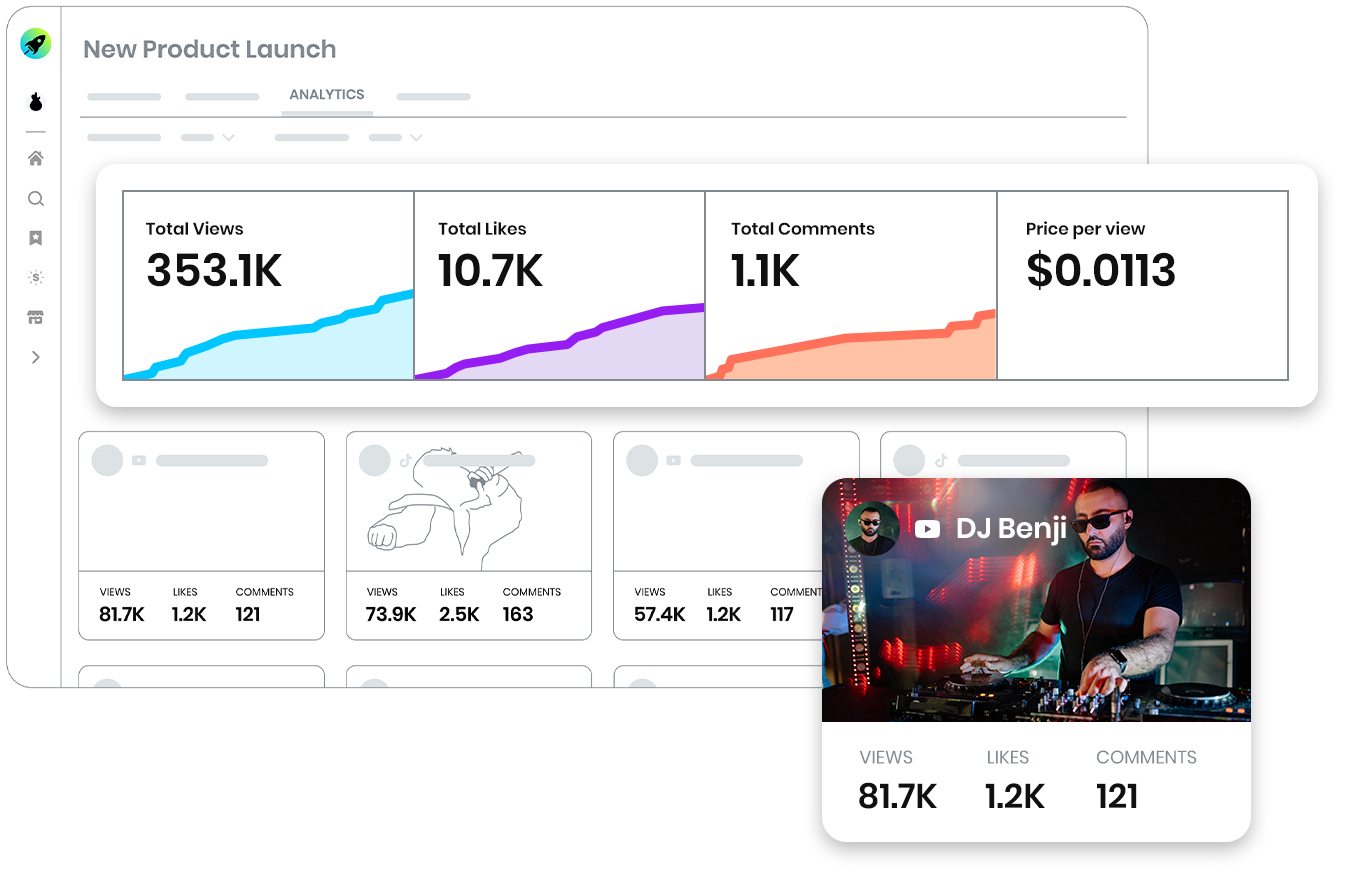The image size is (1350, 880).
Task: Click DJ Benji's round profile avatar
Action: (x=872, y=528)
